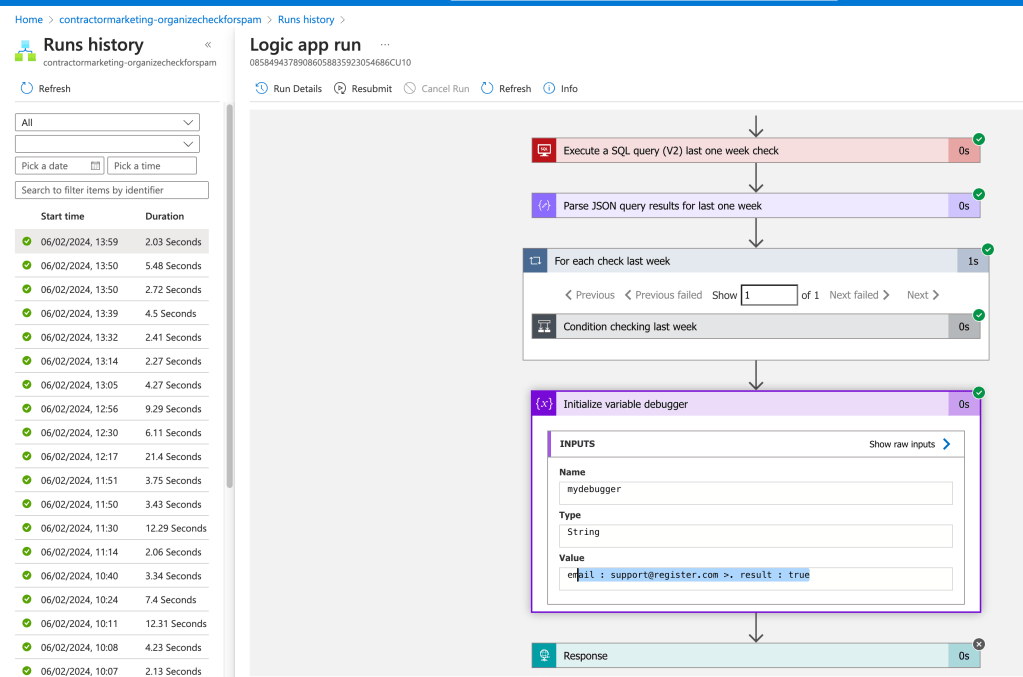Open the run from 06/02/2024, 13:32
Viewport: 1023px width, 677px height.
point(112,337)
